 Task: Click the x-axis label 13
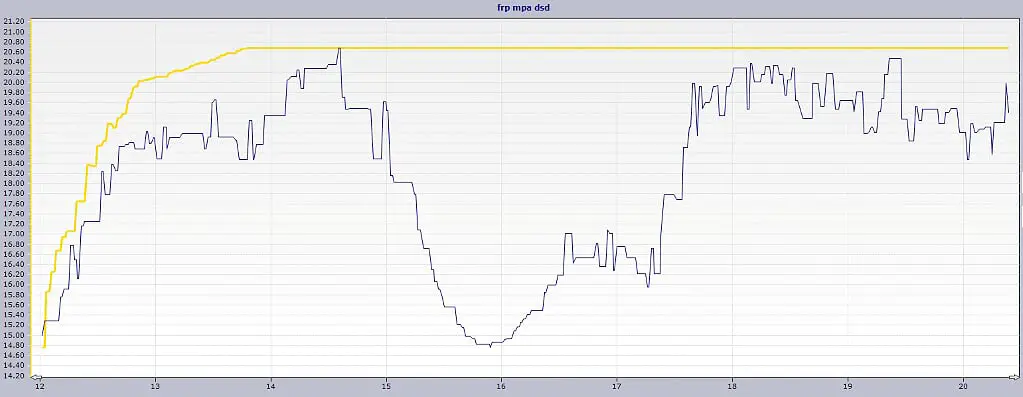155,387
